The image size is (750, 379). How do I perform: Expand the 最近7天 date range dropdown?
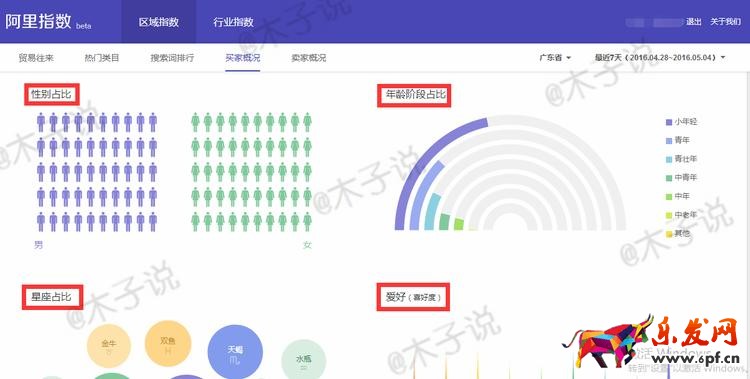pyautogui.click(x=660, y=57)
